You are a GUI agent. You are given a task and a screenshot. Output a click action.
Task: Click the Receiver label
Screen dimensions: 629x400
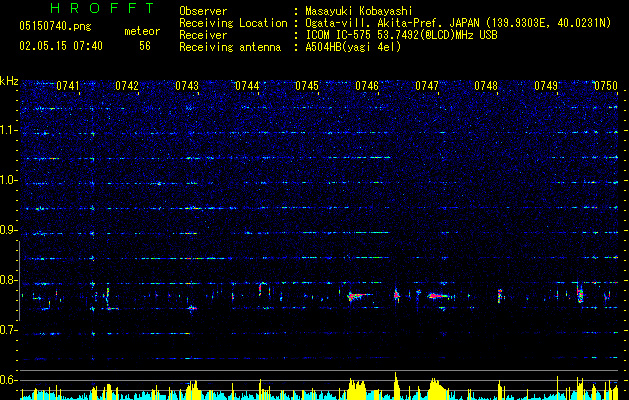click(x=203, y=35)
